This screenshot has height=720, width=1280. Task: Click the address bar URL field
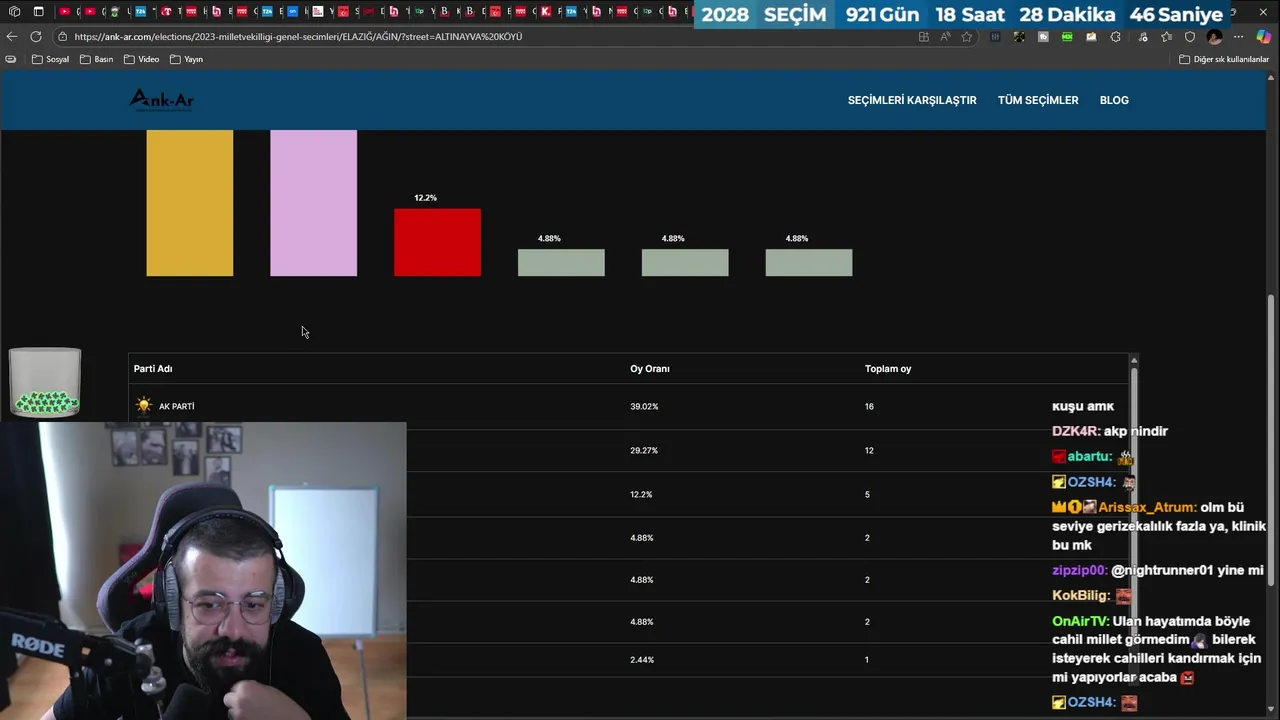490,37
